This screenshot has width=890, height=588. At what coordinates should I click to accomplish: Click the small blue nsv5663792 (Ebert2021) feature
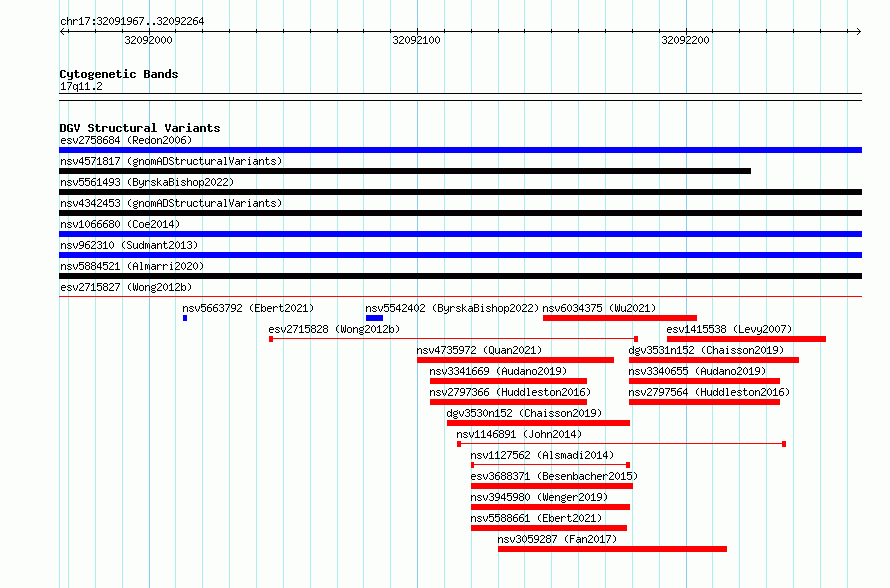[185, 318]
